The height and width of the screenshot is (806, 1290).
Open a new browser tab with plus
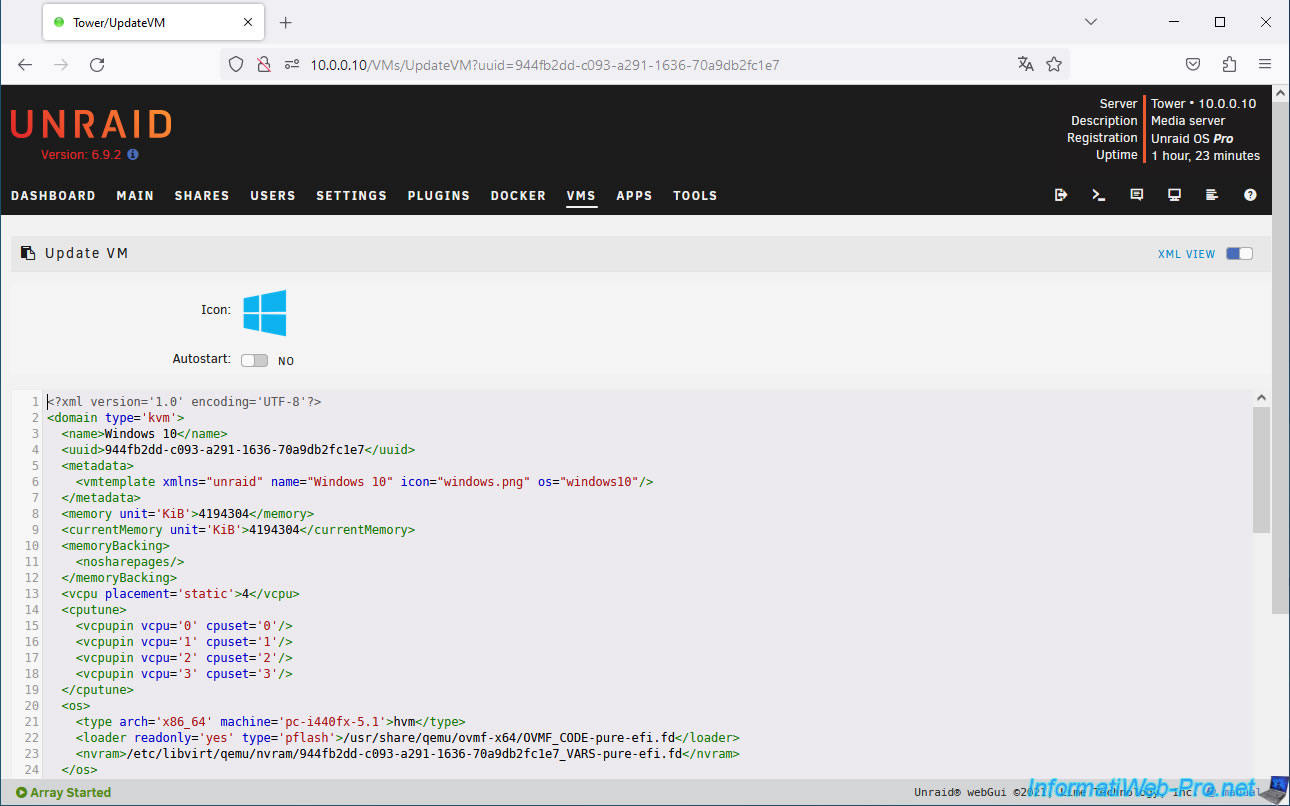pos(286,22)
